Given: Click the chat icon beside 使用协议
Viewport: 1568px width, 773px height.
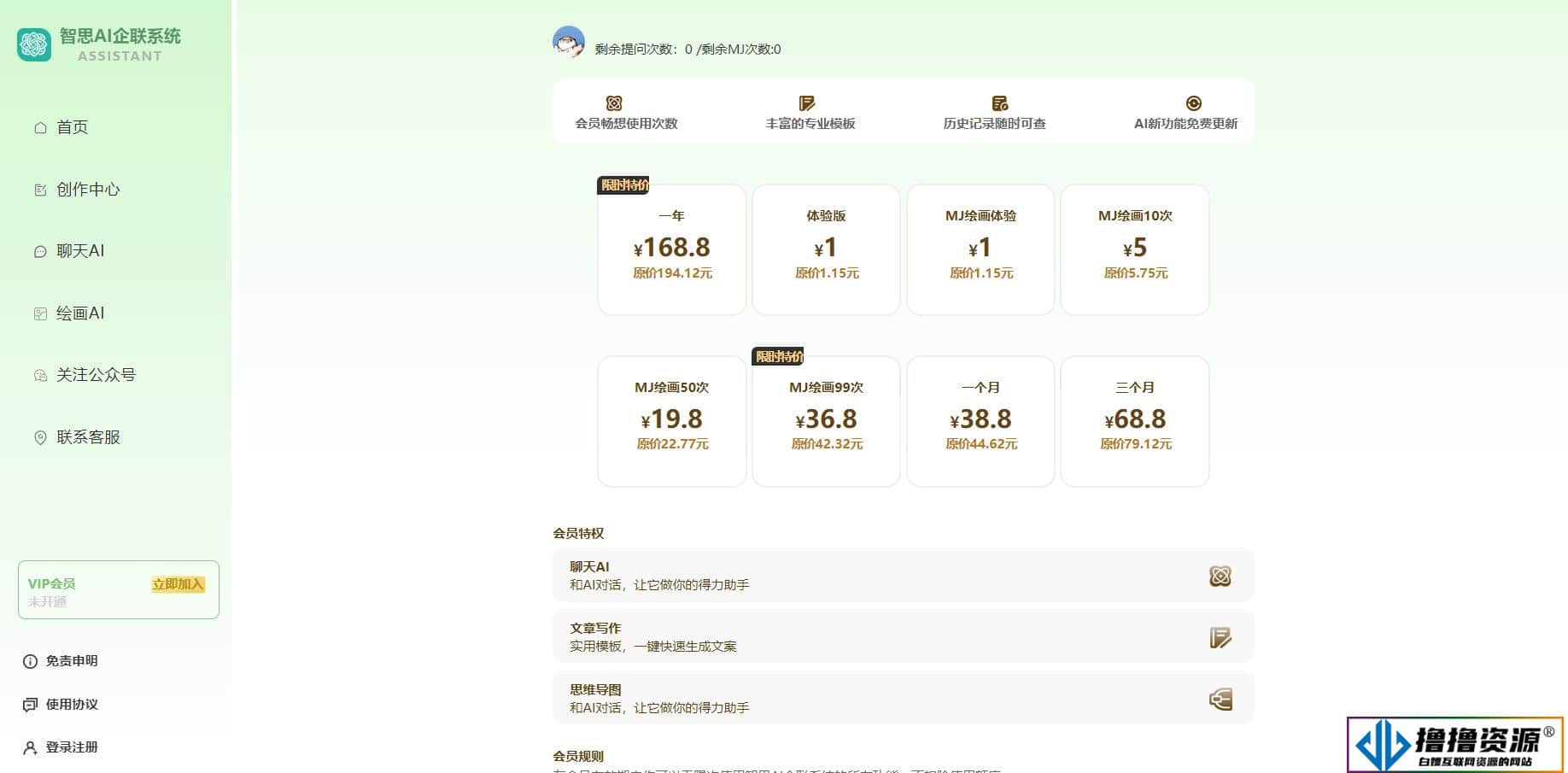Looking at the screenshot, I should (30, 705).
